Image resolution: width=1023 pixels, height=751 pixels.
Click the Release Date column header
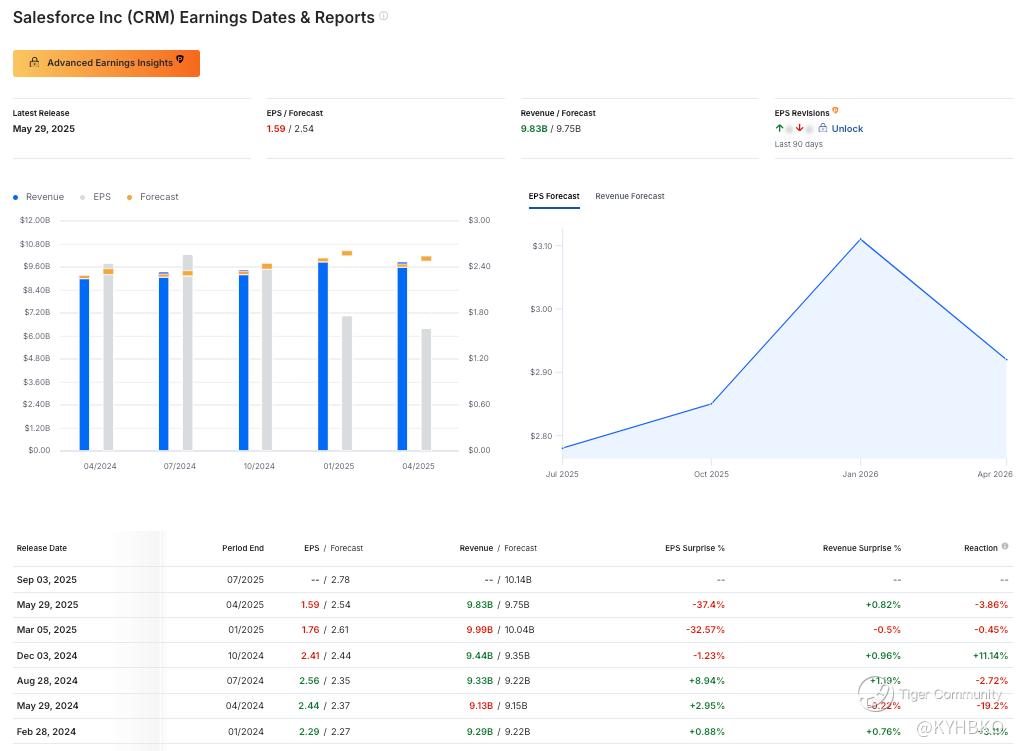point(42,548)
